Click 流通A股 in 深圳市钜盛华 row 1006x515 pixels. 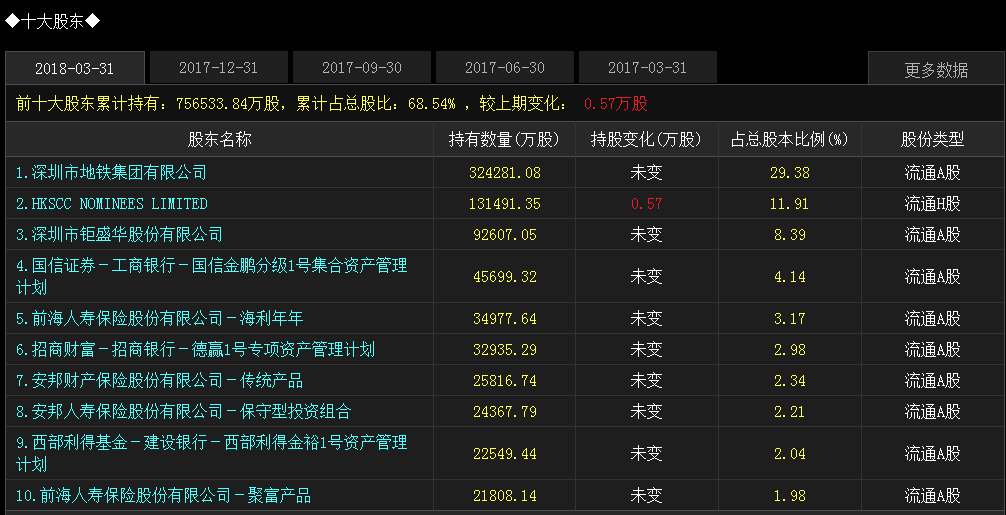click(932, 234)
